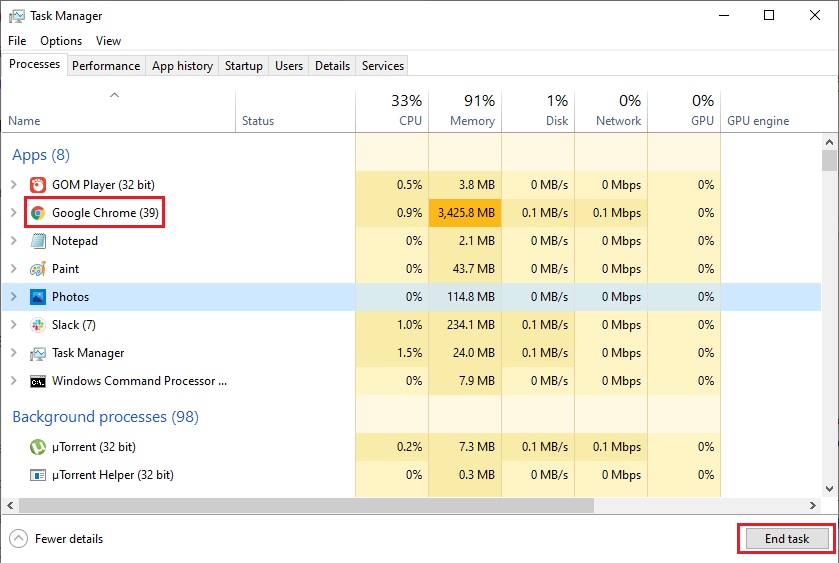The image size is (839, 563).
Task: Click the GOM Player app icon
Action: [37, 185]
